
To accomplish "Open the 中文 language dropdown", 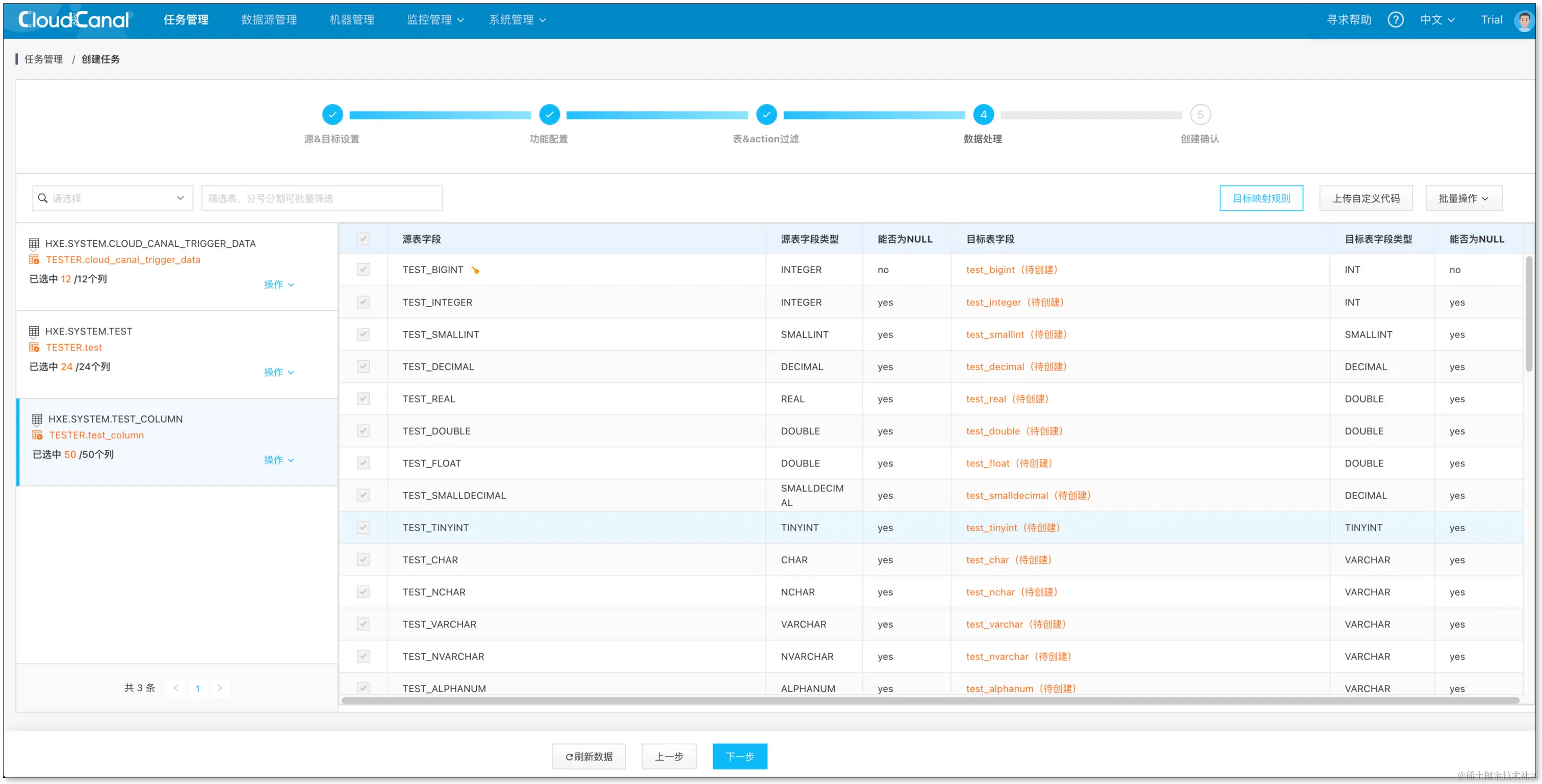I will point(1437,20).
